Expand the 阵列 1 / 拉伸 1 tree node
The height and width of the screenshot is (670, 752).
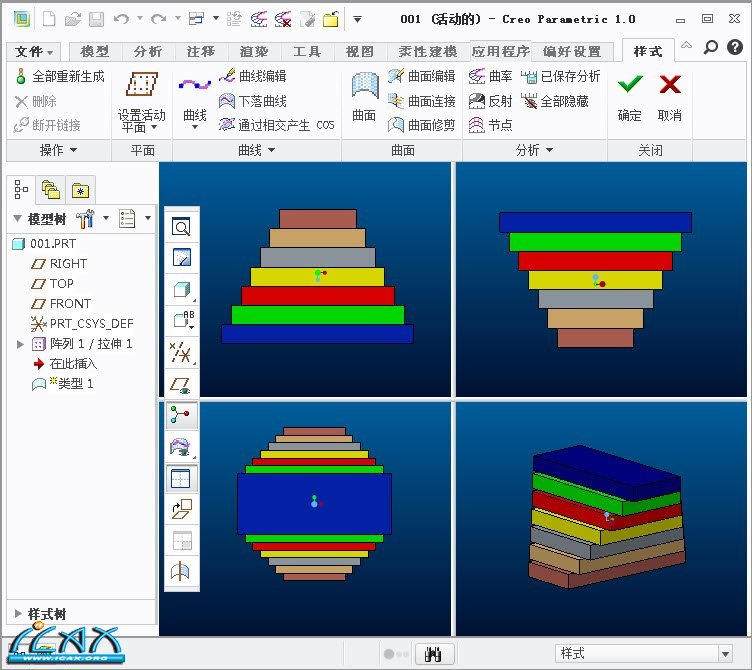[x=20, y=344]
